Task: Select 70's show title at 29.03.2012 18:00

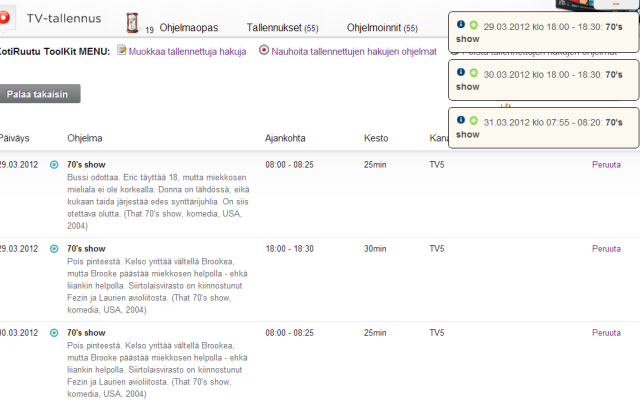Action: pos(86,249)
